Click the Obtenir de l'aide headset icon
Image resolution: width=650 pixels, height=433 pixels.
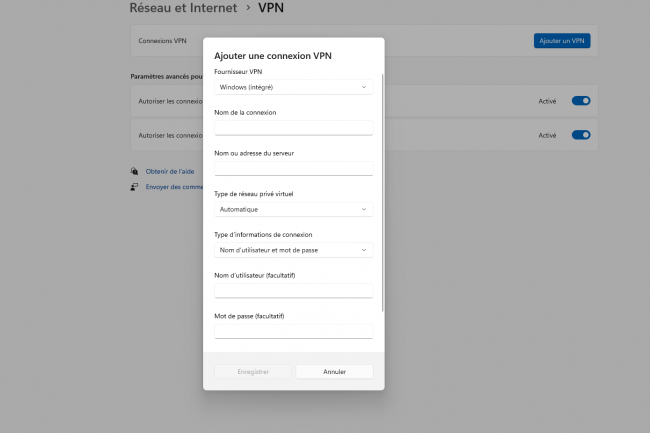point(134,172)
